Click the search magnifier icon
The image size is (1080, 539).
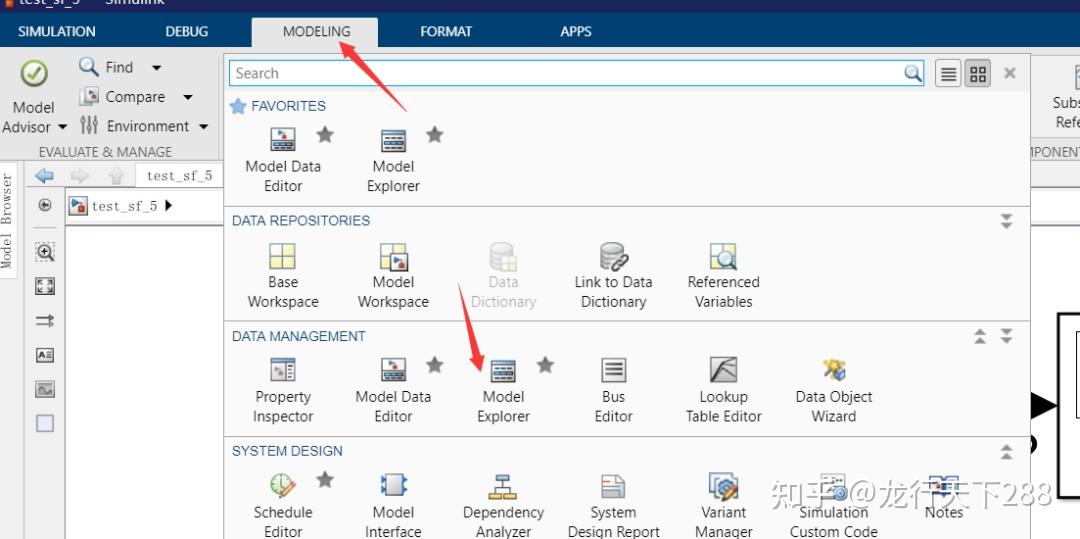(913, 73)
